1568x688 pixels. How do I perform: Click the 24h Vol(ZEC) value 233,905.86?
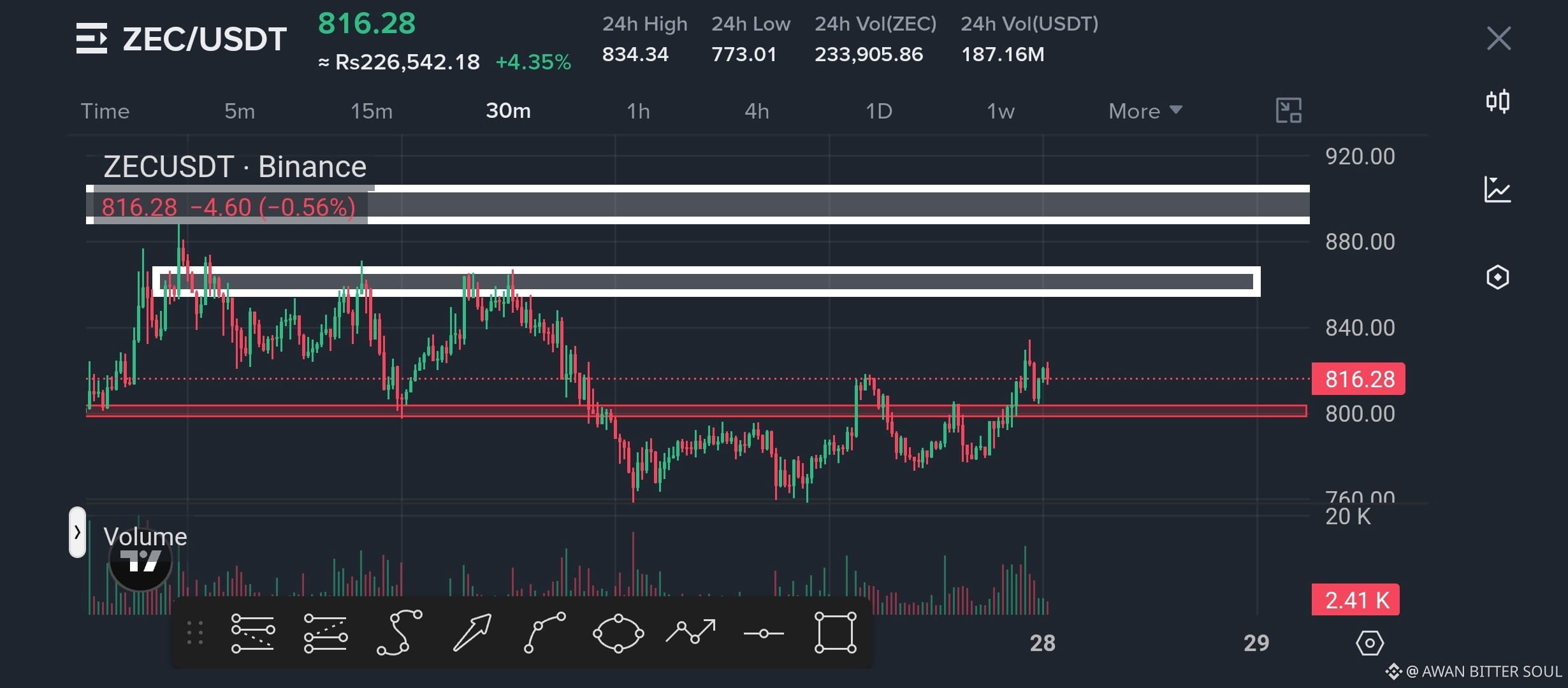[868, 54]
